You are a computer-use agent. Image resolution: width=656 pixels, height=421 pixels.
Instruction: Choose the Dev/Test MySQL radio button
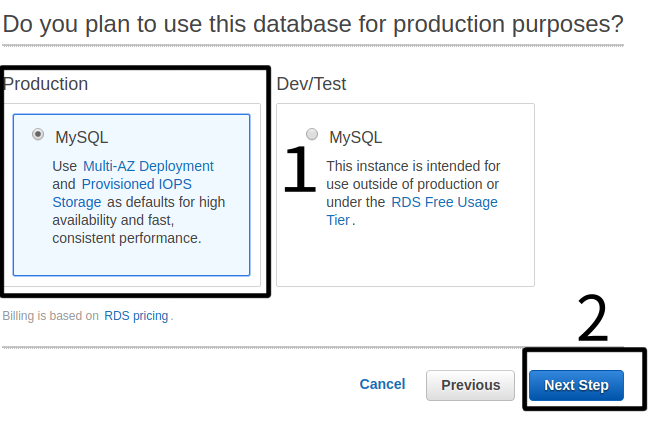coord(313,134)
